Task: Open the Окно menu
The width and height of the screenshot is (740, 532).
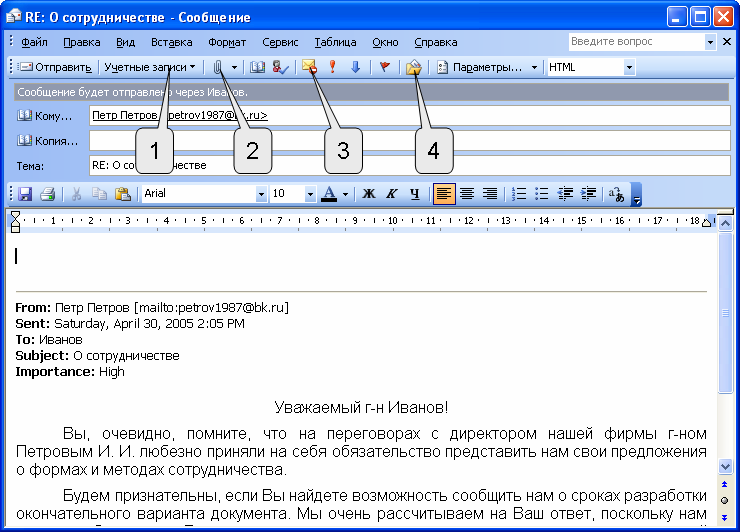Action: pyautogui.click(x=385, y=42)
